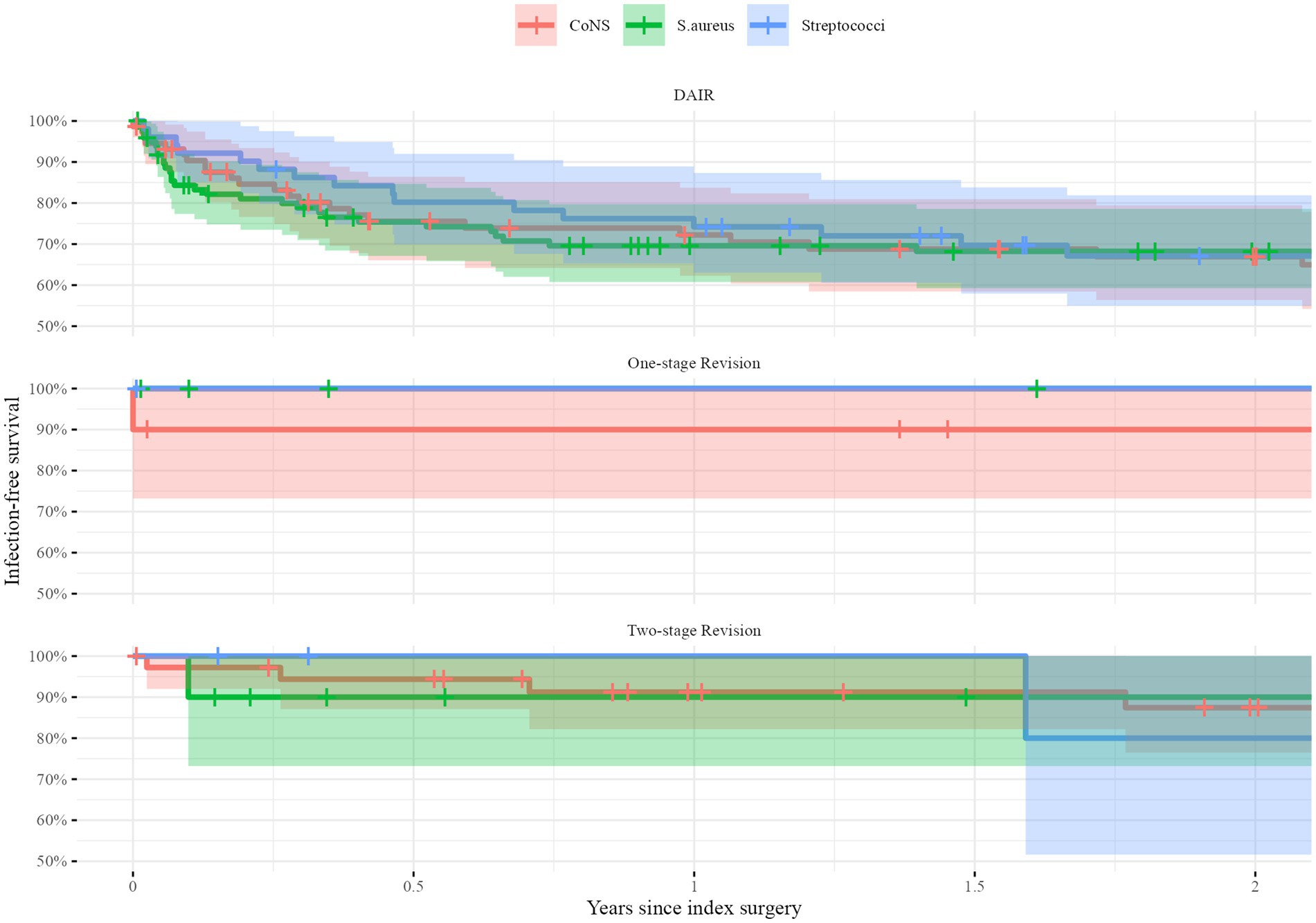Click the S.aureus green legend swatch
Image resolution: width=1316 pixels, height=923 pixels.
coord(644,26)
